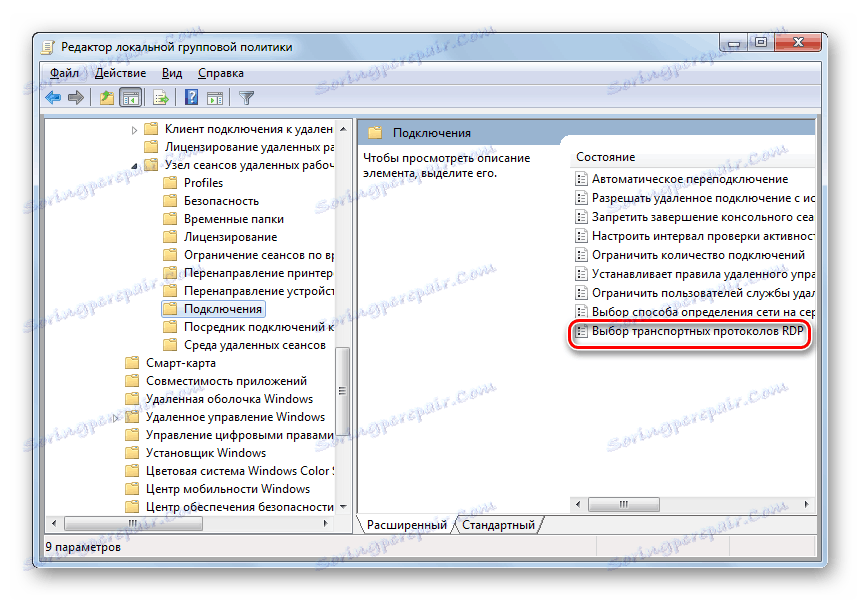
Task: Switch to the Стандартный tab
Action: [498, 525]
